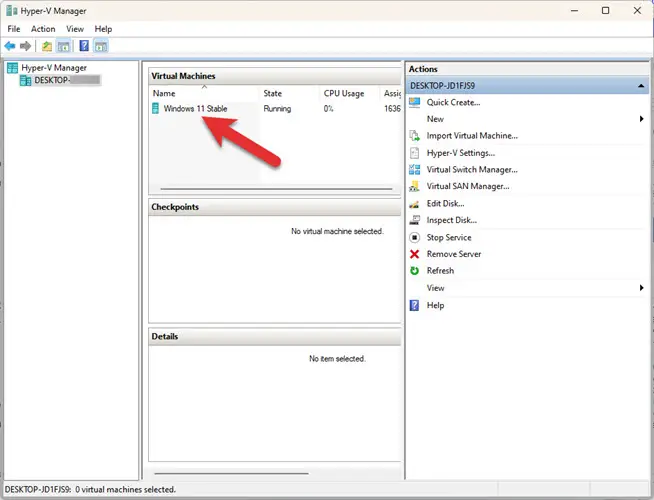
Task: Open the View menu in menu bar
Action: coord(75,29)
